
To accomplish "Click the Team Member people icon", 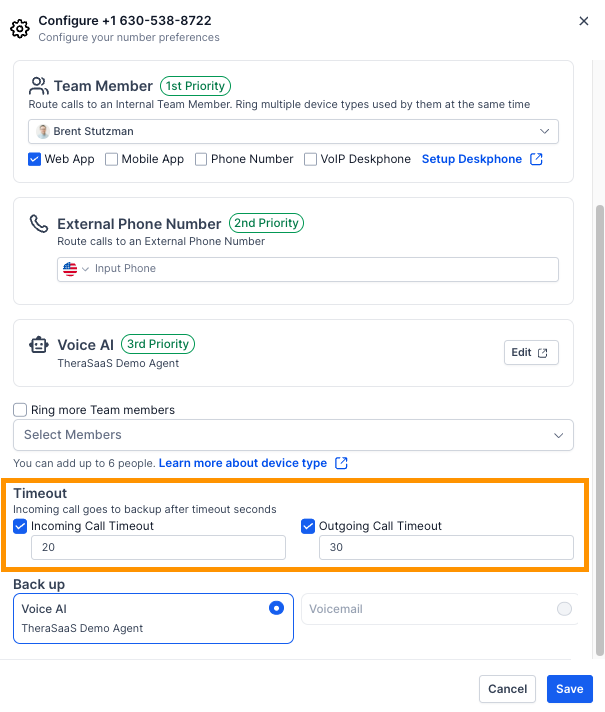I will coord(39,86).
